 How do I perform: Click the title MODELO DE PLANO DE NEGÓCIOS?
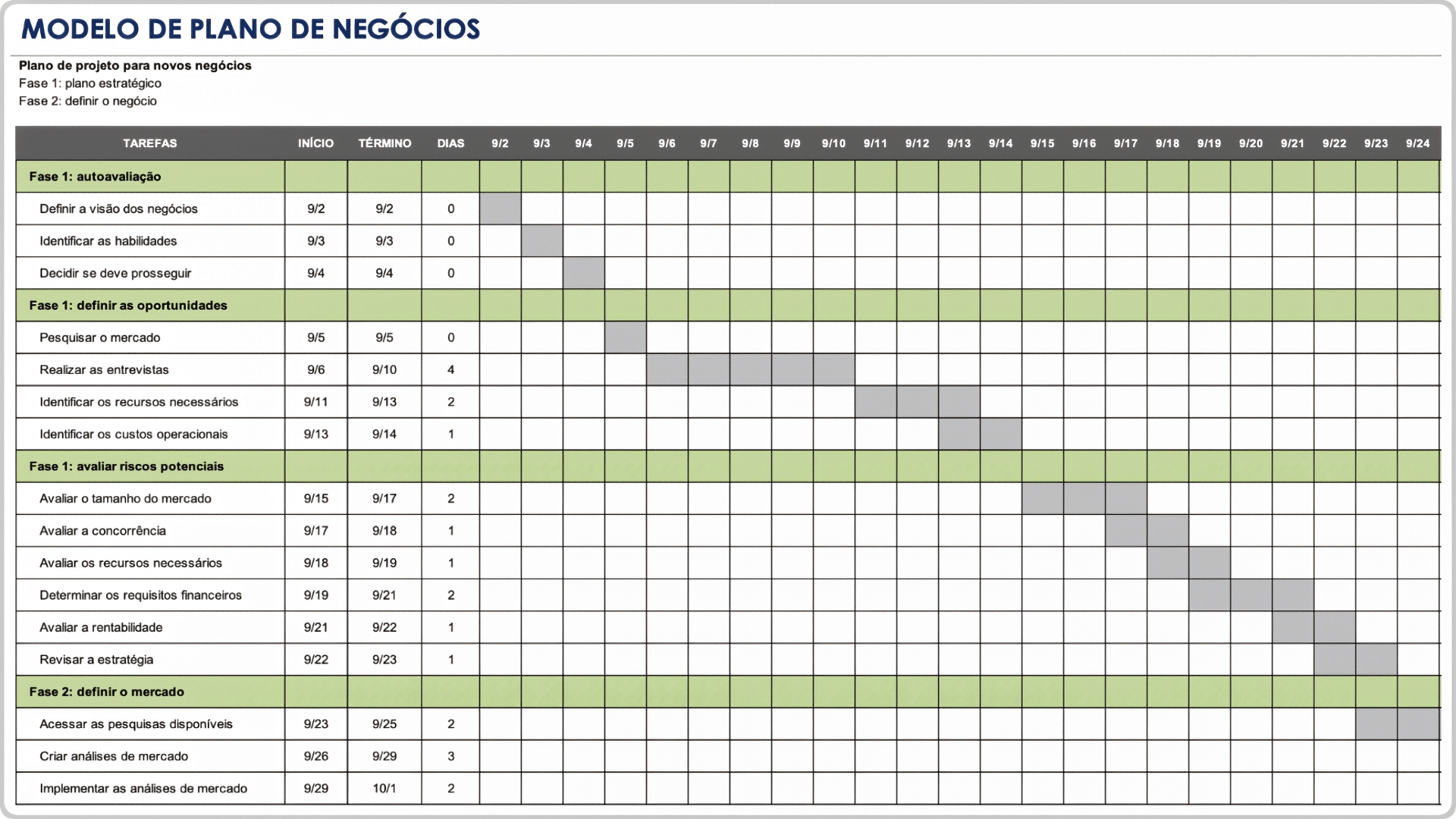[251, 29]
